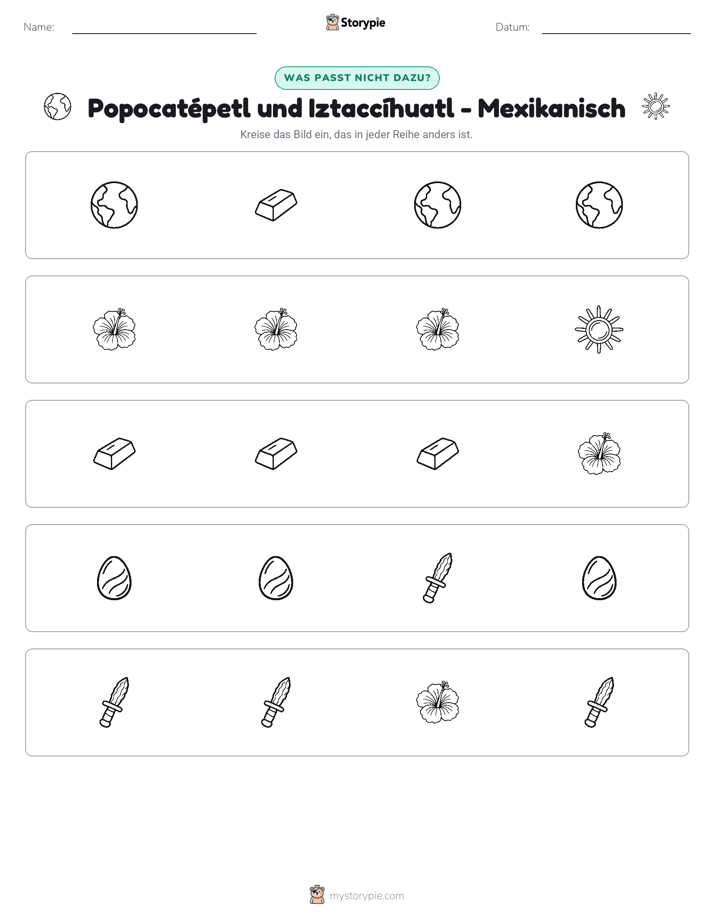This screenshot has height=924, width=714.
Task: Click the first gold bar in row three
Action: (114, 454)
